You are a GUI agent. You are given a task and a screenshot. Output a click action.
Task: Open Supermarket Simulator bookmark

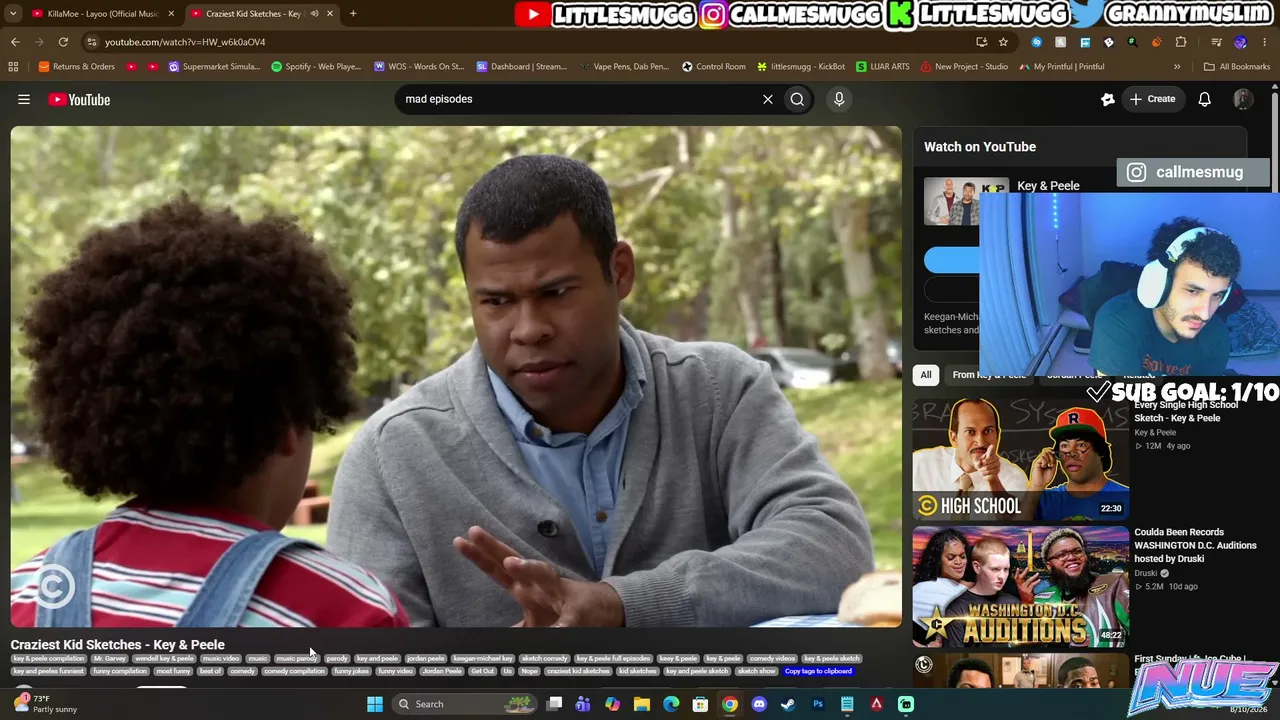click(214, 67)
